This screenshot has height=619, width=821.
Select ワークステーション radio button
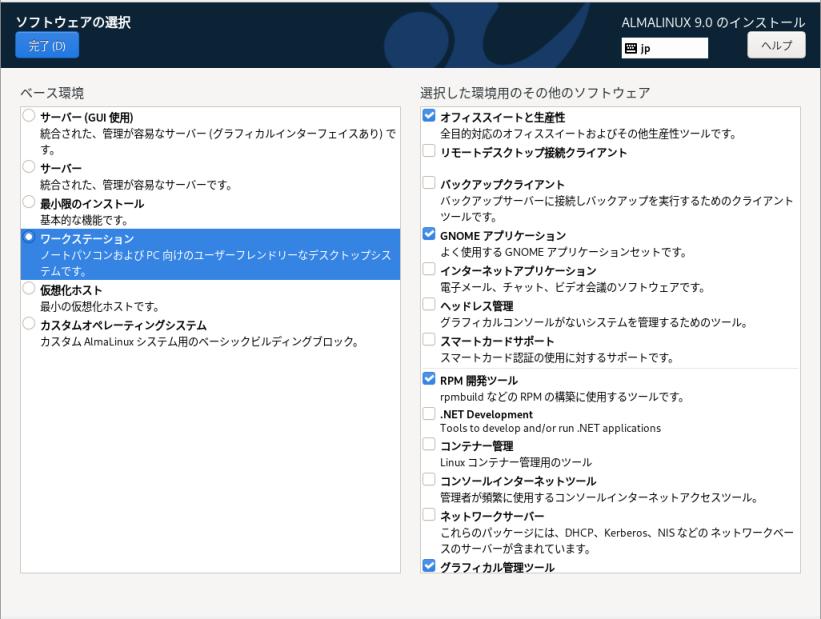pyautogui.click(x=29, y=237)
